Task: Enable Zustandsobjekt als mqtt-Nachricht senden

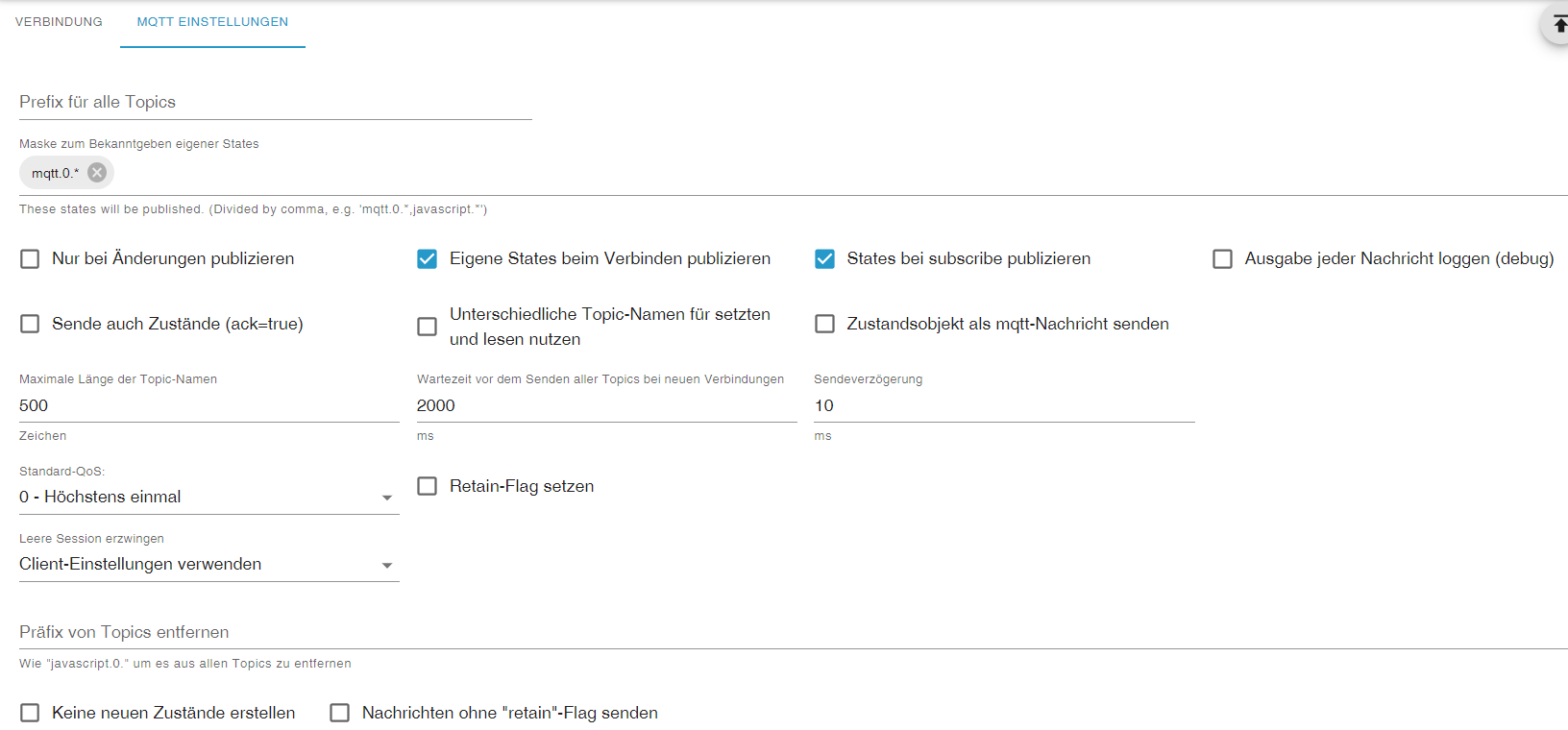Action: (824, 324)
